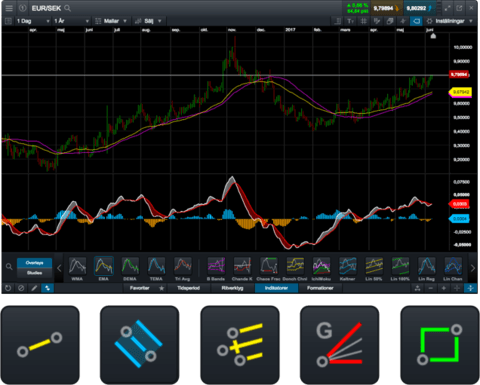The width and height of the screenshot is (480, 385).
Task: Click the buy price 9,80292 button
Action: [419, 8]
